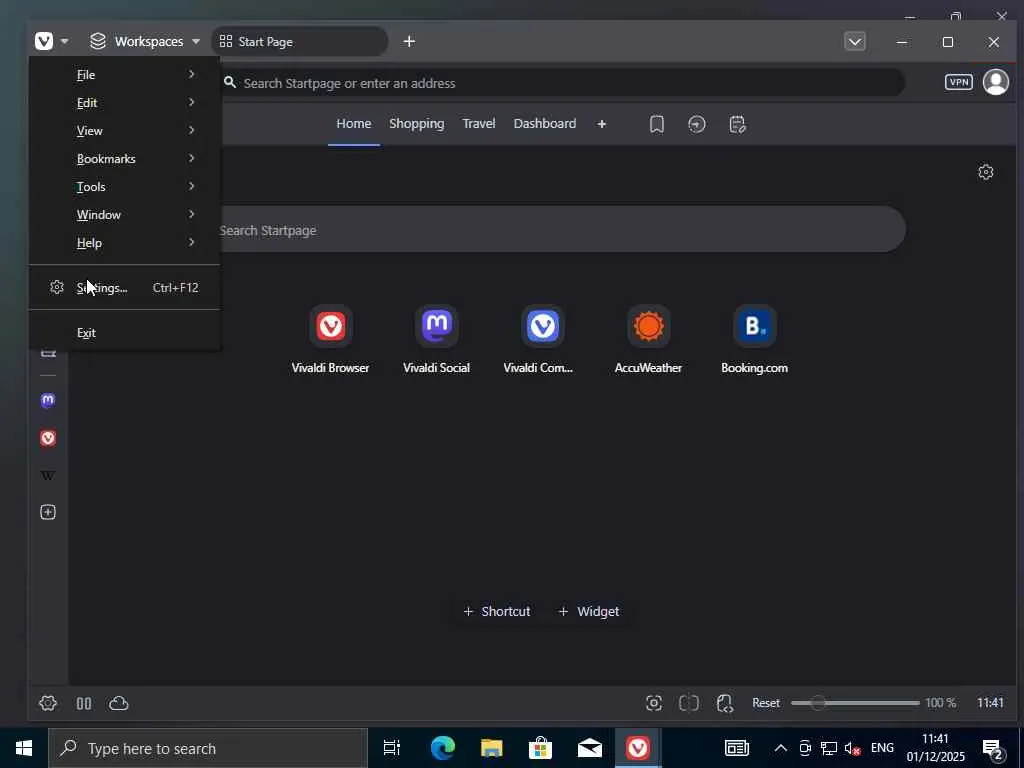Open start page settings gear

pyautogui.click(x=986, y=172)
